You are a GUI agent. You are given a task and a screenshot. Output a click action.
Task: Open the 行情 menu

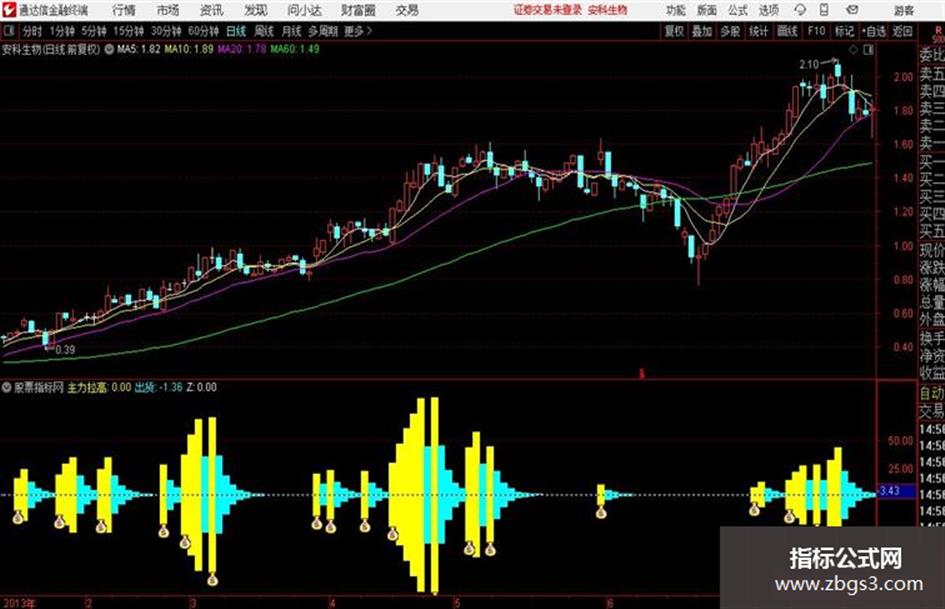(x=124, y=10)
